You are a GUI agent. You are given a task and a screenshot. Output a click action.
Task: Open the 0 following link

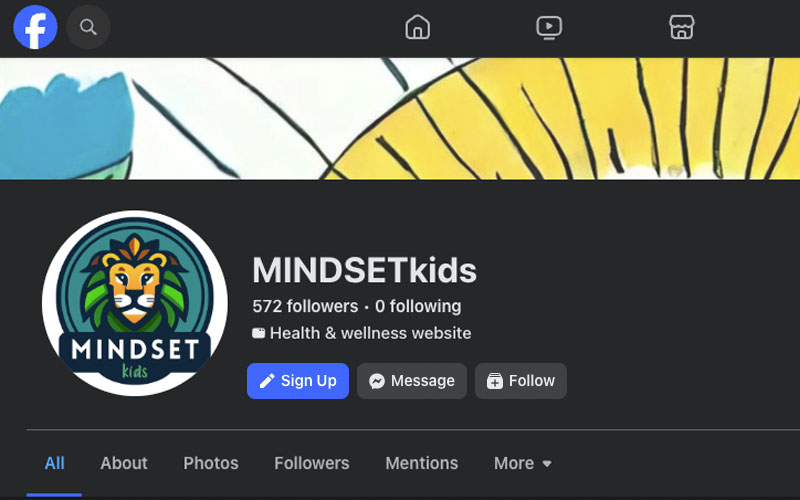pyautogui.click(x=418, y=306)
